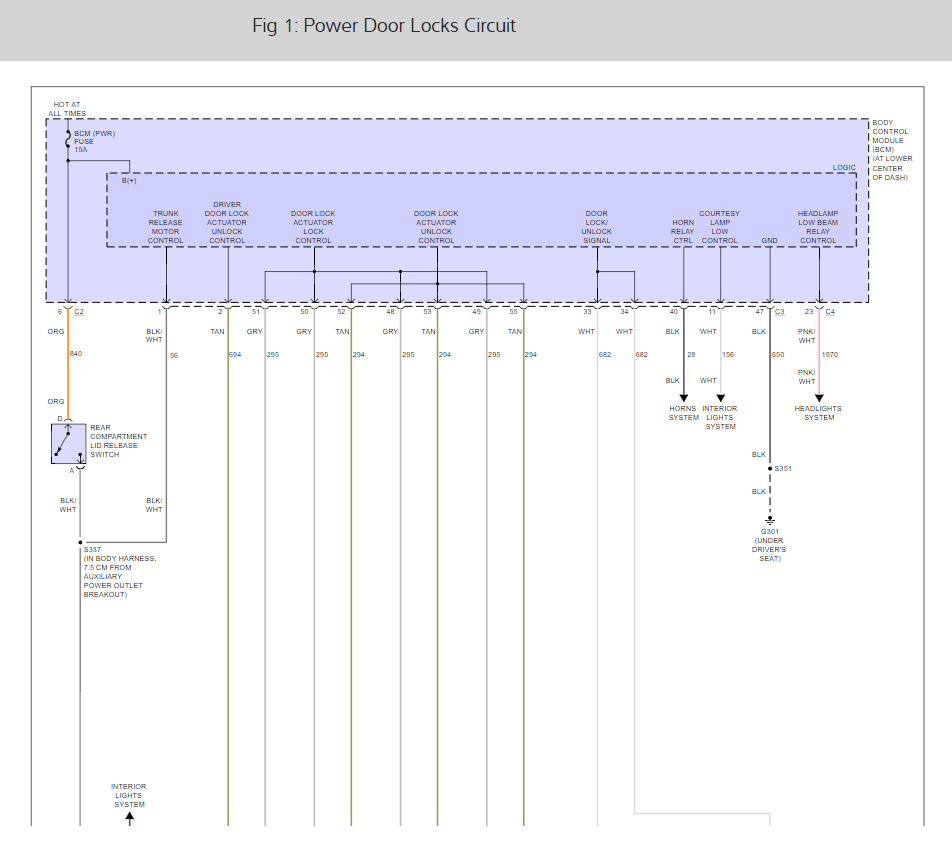This screenshot has height=841, width=952.
Task: Click 'G301 (UNDER DRIVER'S SEAT)' label
Action: tap(769, 545)
